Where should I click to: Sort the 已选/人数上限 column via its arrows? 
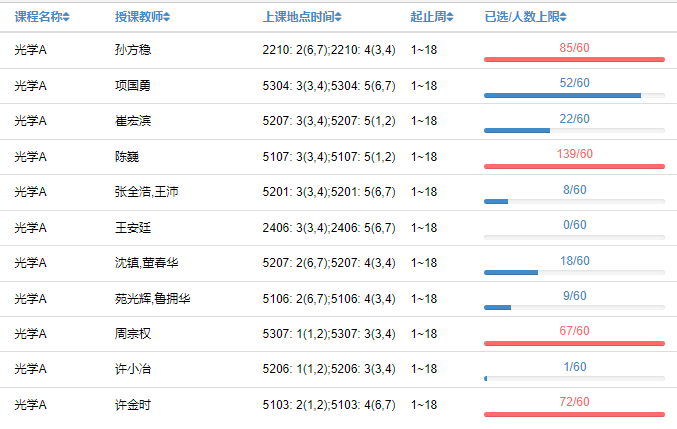[x=563, y=17]
